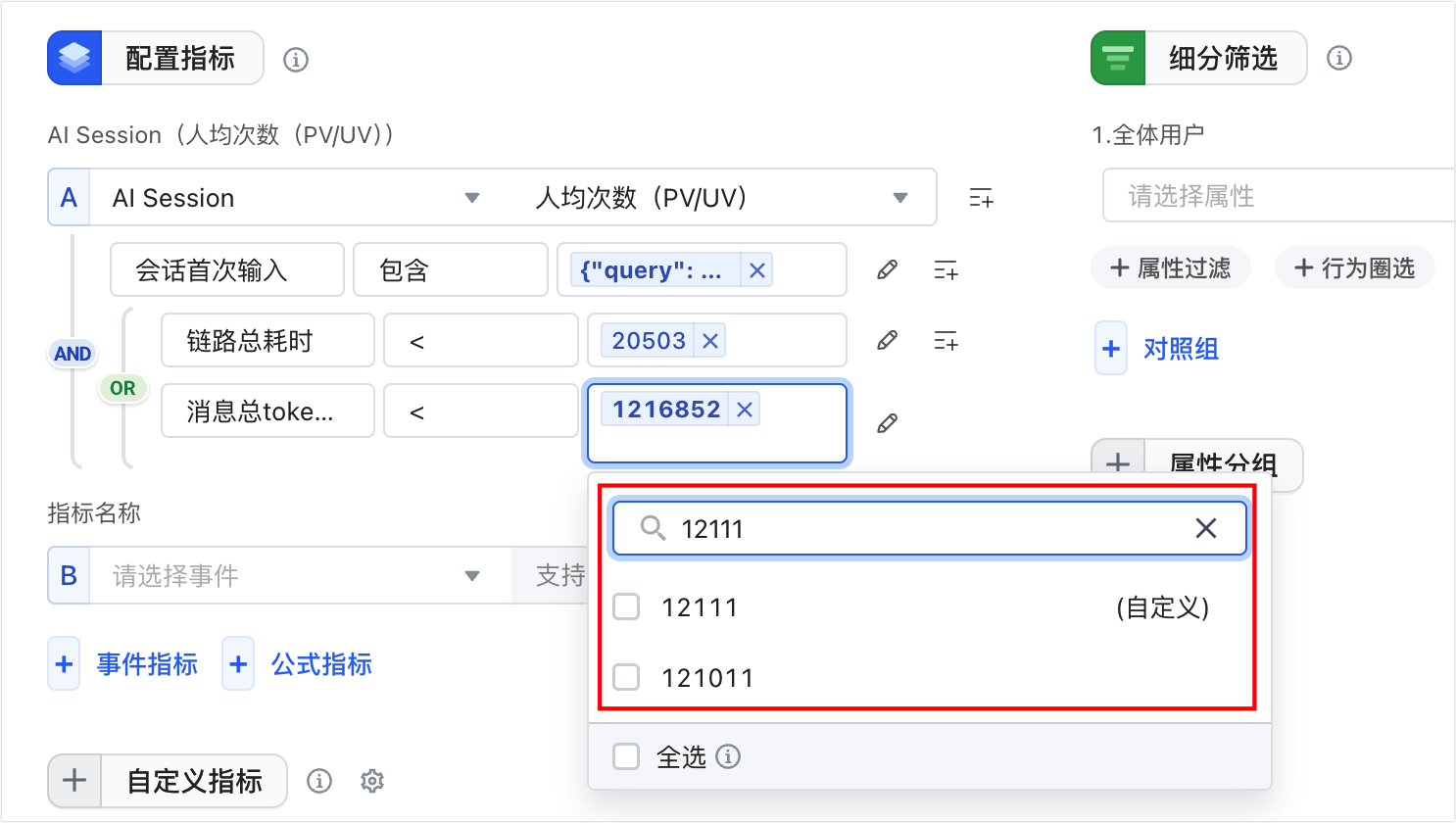Click the search magnifier icon in dropdown

tap(653, 529)
